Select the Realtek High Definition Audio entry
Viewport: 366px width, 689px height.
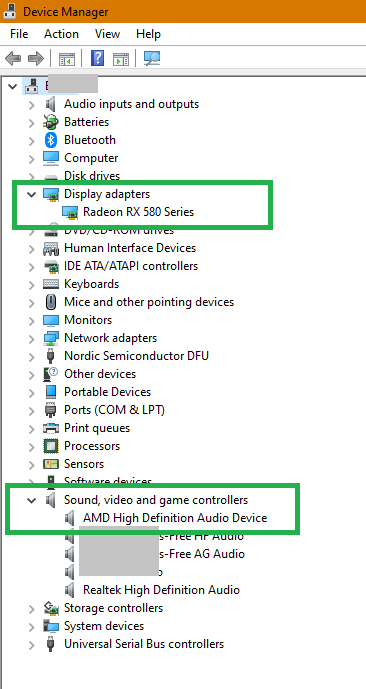[x=161, y=590]
